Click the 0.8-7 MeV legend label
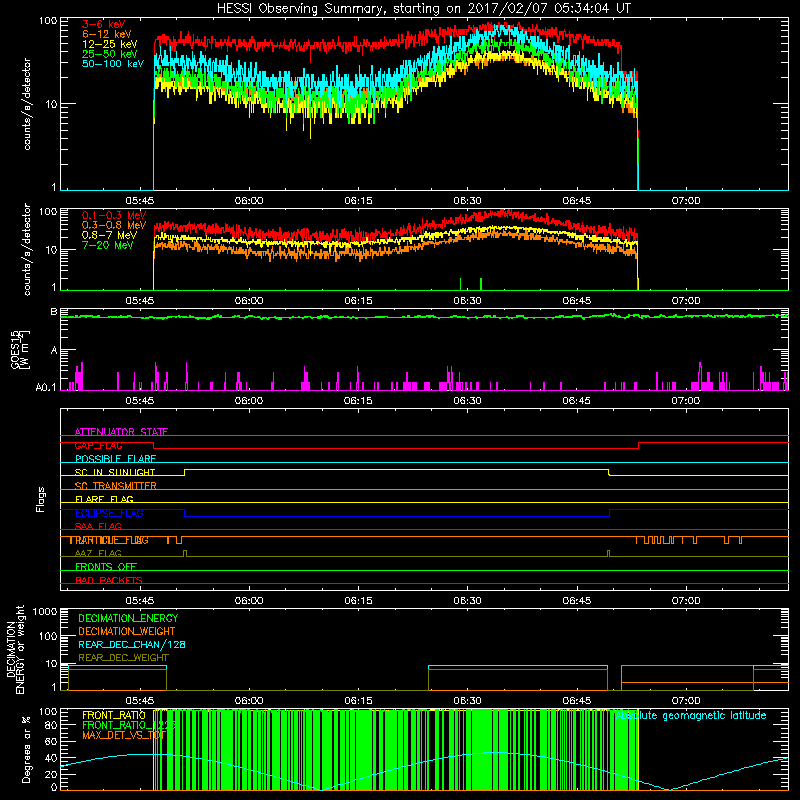This screenshot has width=800, height=800. [109, 235]
